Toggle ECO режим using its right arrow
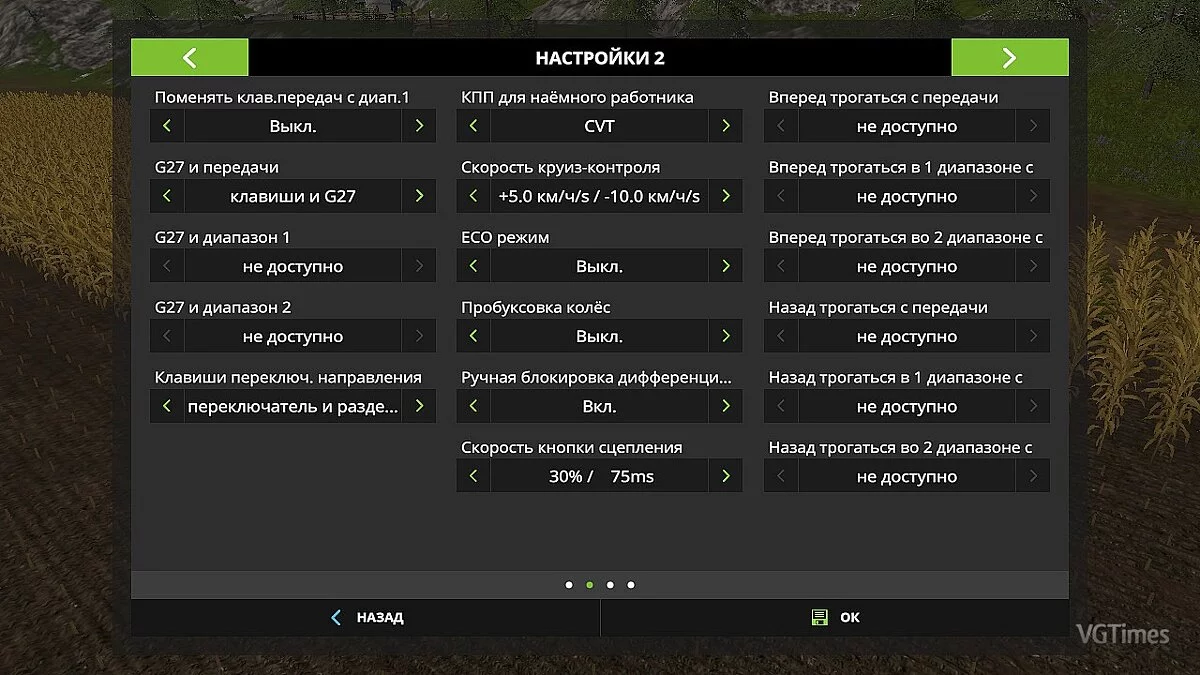The height and width of the screenshot is (675, 1200). click(725, 266)
